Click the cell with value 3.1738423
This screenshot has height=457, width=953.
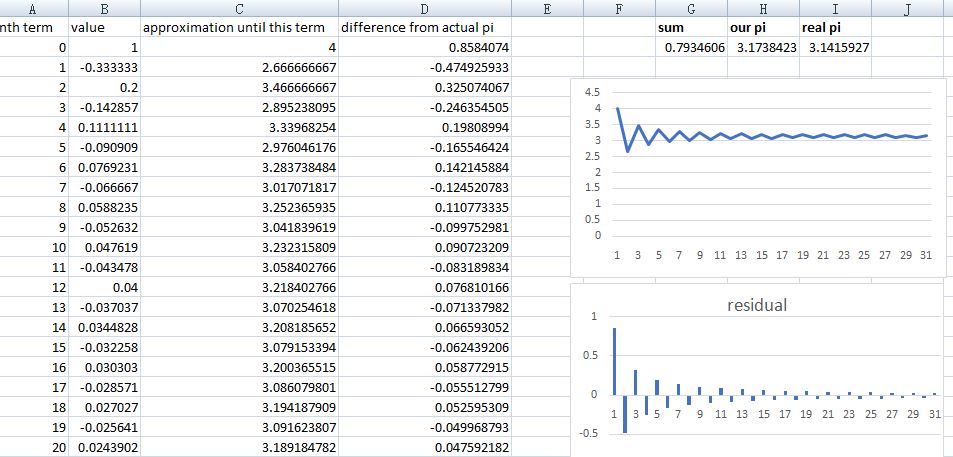[763, 47]
